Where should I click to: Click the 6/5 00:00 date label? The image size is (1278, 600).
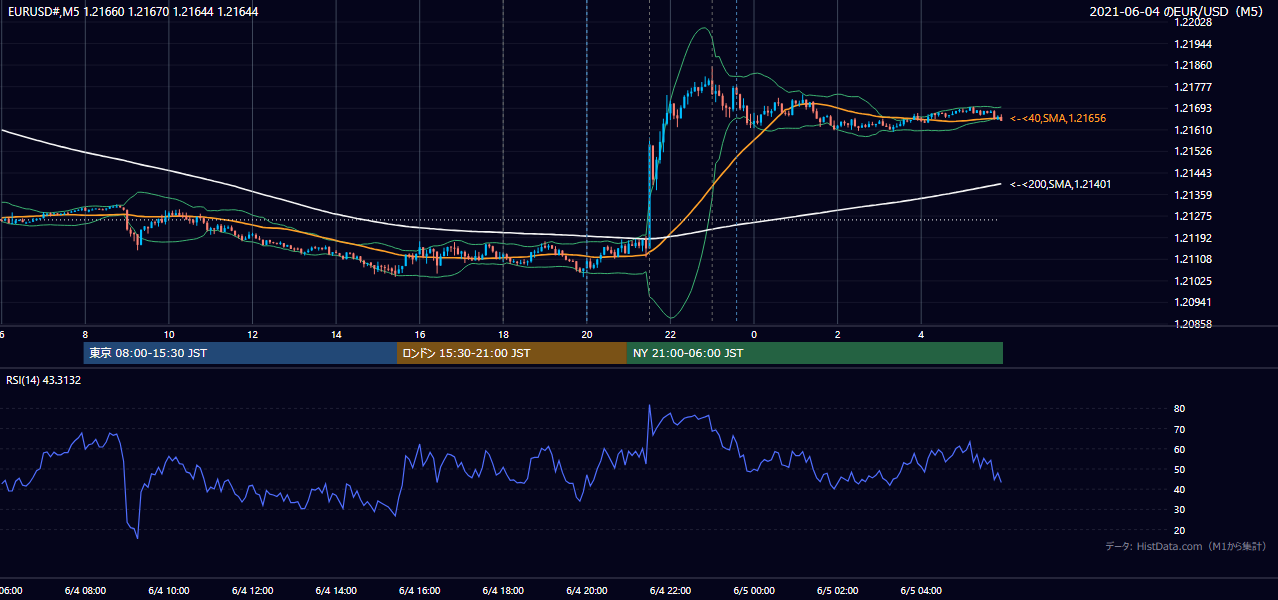(x=754, y=590)
